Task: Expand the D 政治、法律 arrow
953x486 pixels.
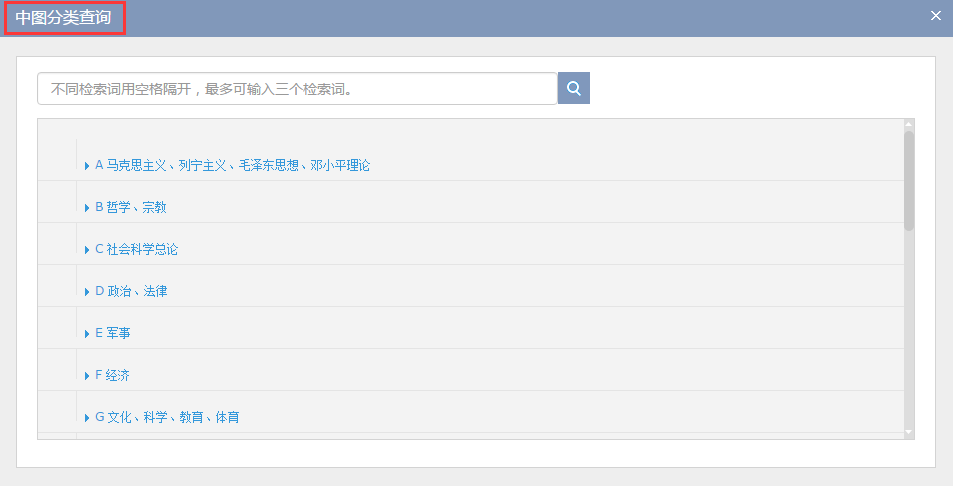Action: tap(87, 292)
